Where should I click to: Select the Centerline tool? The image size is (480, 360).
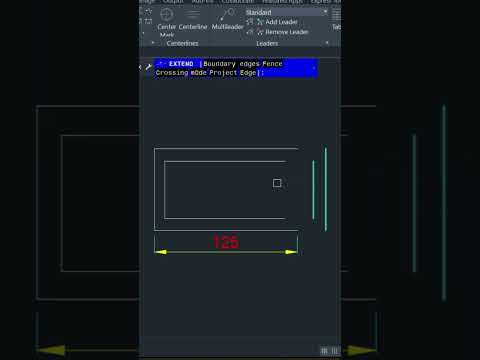193,20
